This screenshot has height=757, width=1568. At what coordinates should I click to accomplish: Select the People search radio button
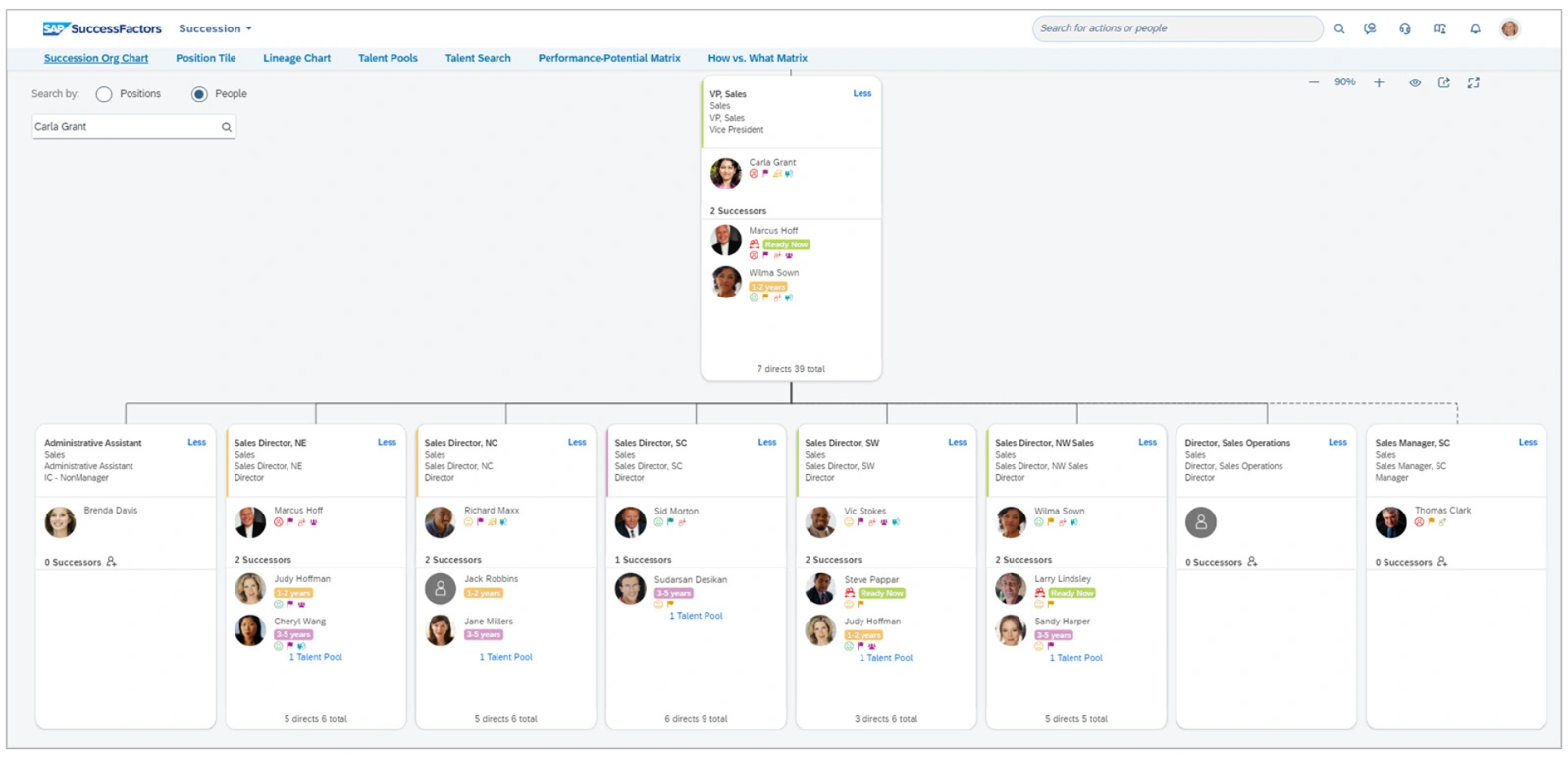(199, 94)
